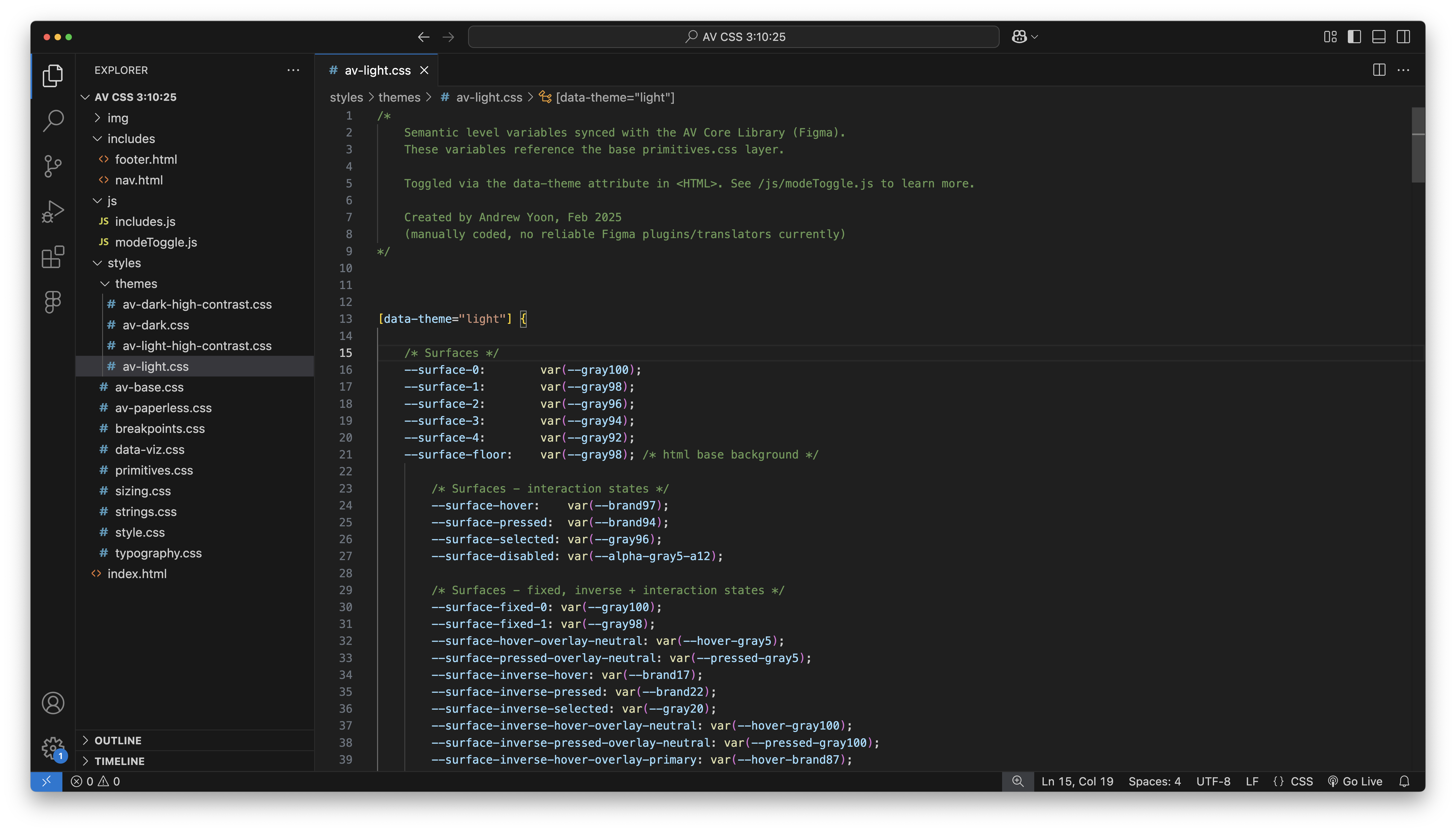Image resolution: width=1456 pixels, height=832 pixels.
Task: Close the av-light.css tab
Action: tap(424, 70)
